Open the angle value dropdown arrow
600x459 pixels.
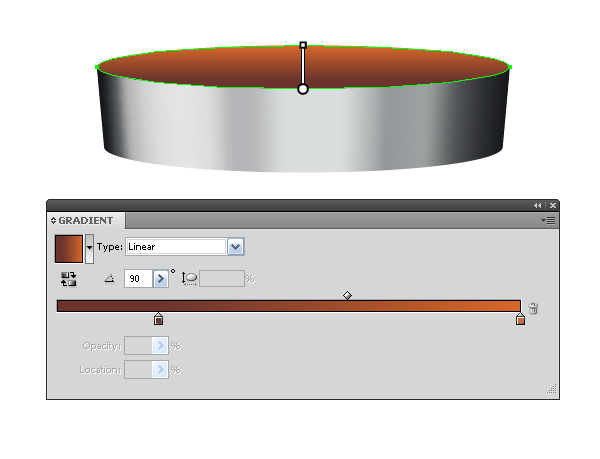click(161, 278)
